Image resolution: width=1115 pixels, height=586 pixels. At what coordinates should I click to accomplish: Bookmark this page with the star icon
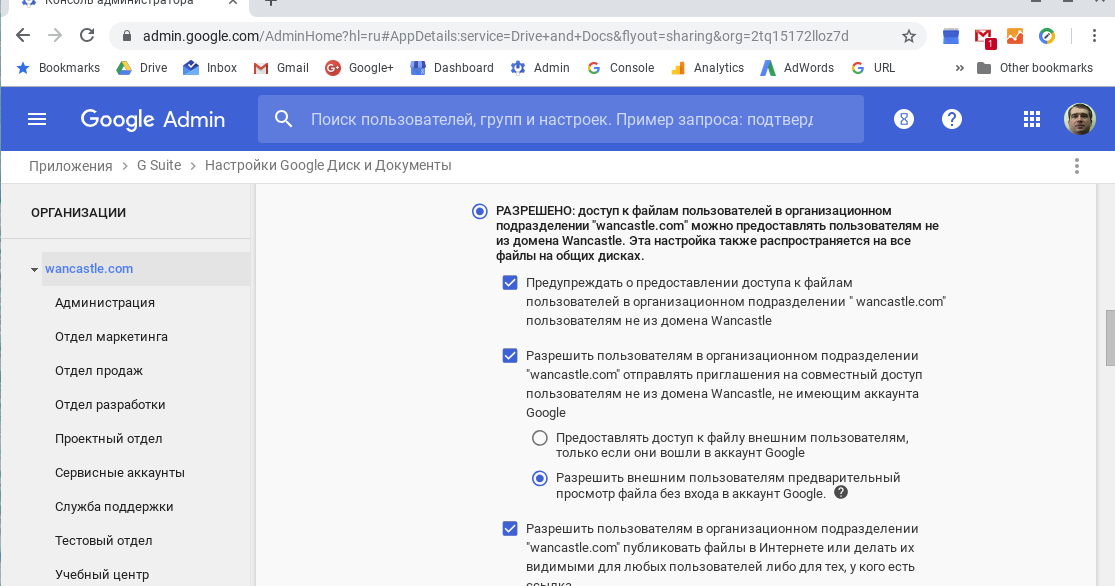[908, 36]
